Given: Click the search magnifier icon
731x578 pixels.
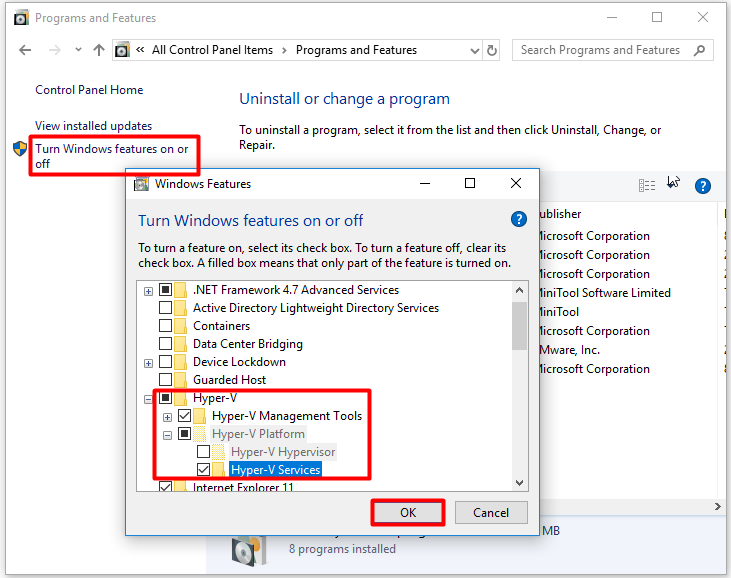Looking at the screenshot, I should coord(699,50).
